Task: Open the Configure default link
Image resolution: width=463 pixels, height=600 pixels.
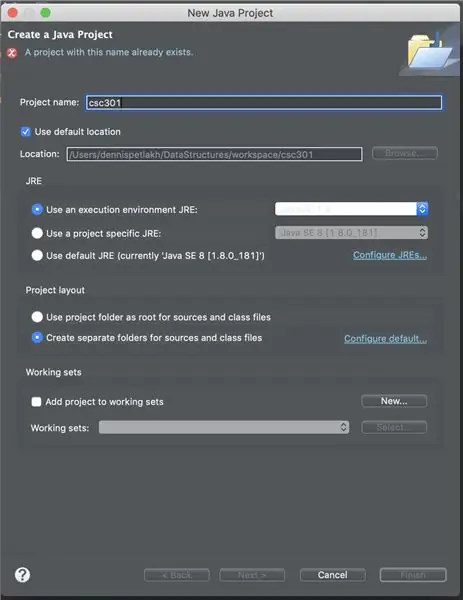Action: [385, 339]
